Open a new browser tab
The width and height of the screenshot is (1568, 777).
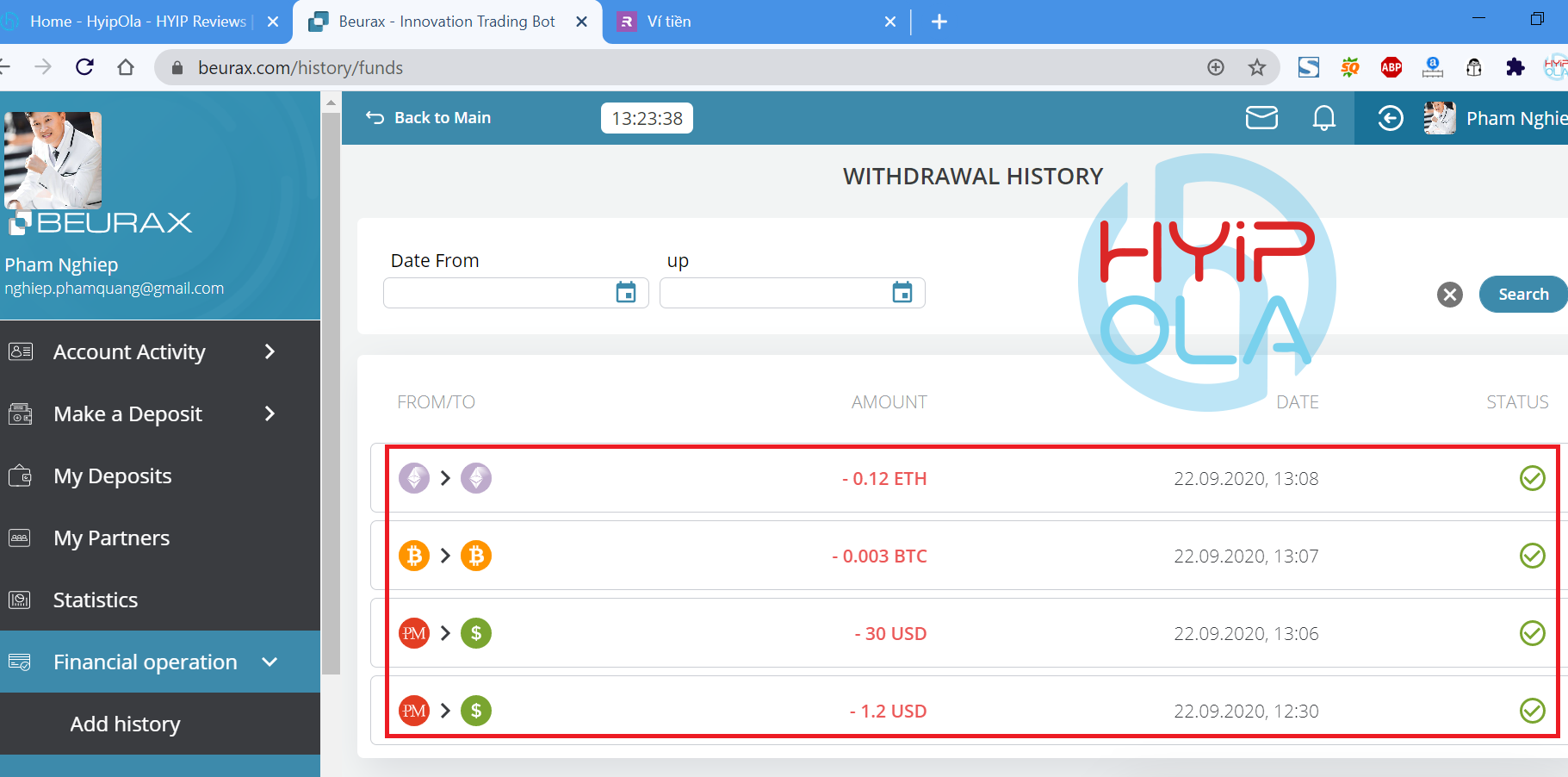tap(939, 22)
